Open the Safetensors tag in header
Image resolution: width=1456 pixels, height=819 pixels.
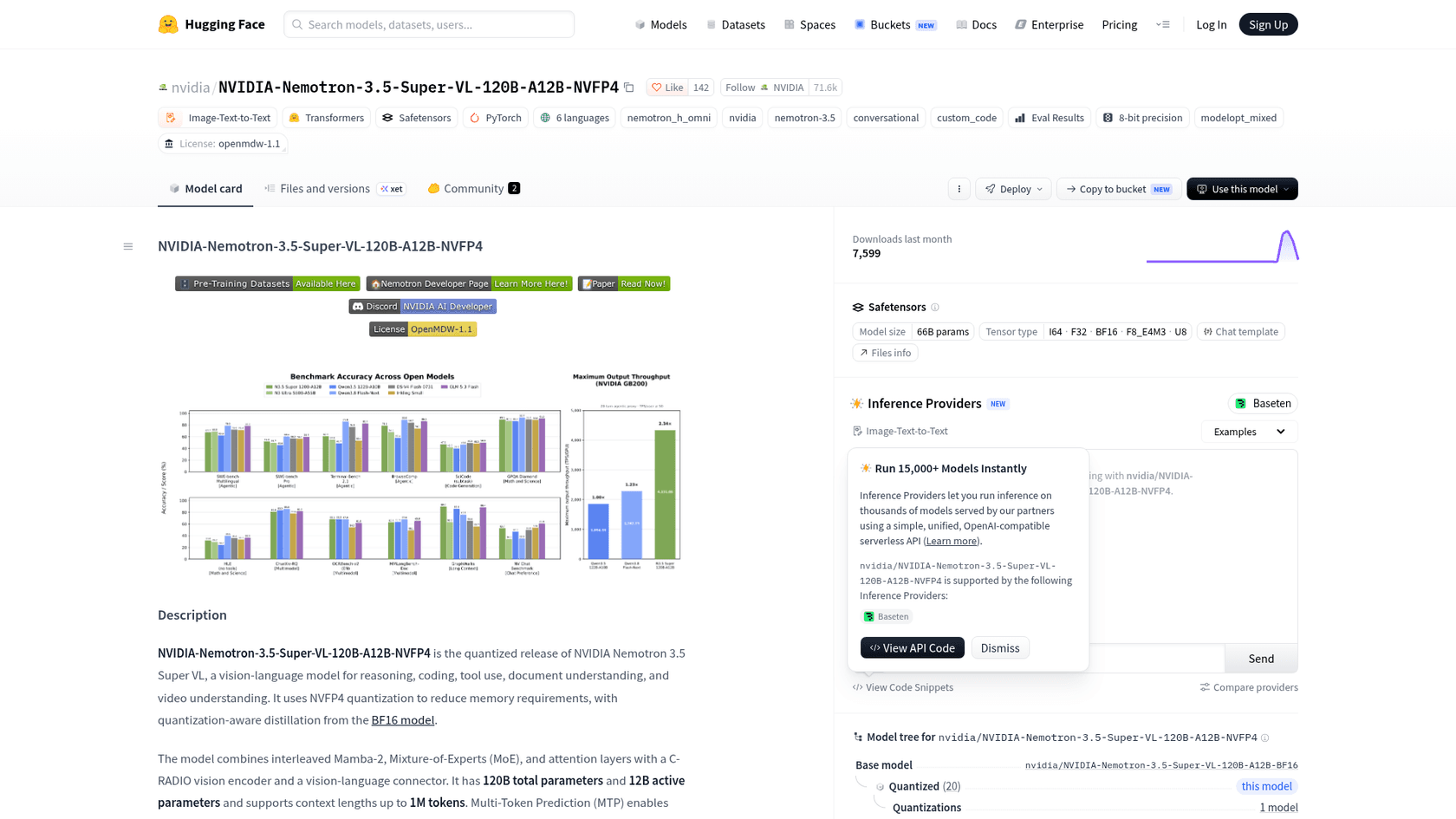pyautogui.click(x=417, y=118)
